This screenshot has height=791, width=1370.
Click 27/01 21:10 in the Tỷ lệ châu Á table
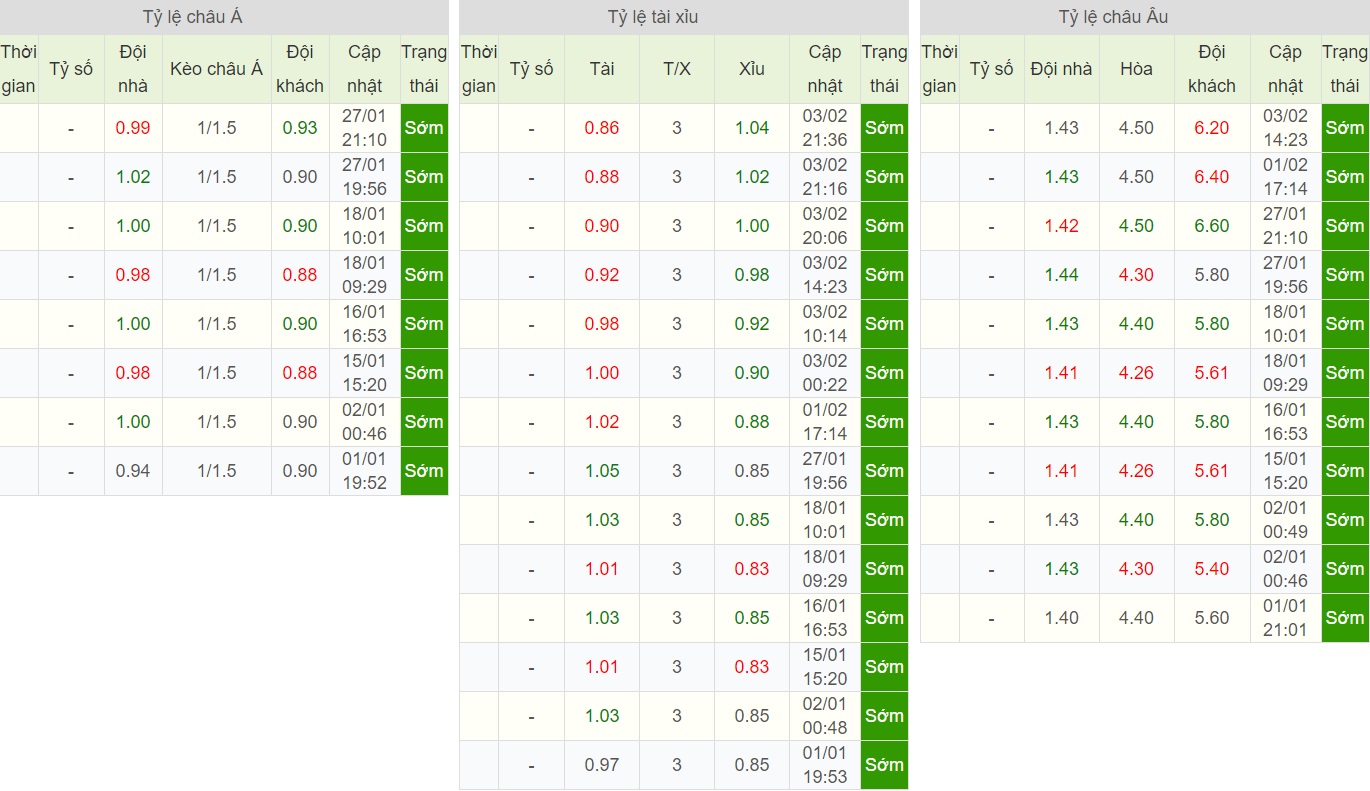pos(365,128)
